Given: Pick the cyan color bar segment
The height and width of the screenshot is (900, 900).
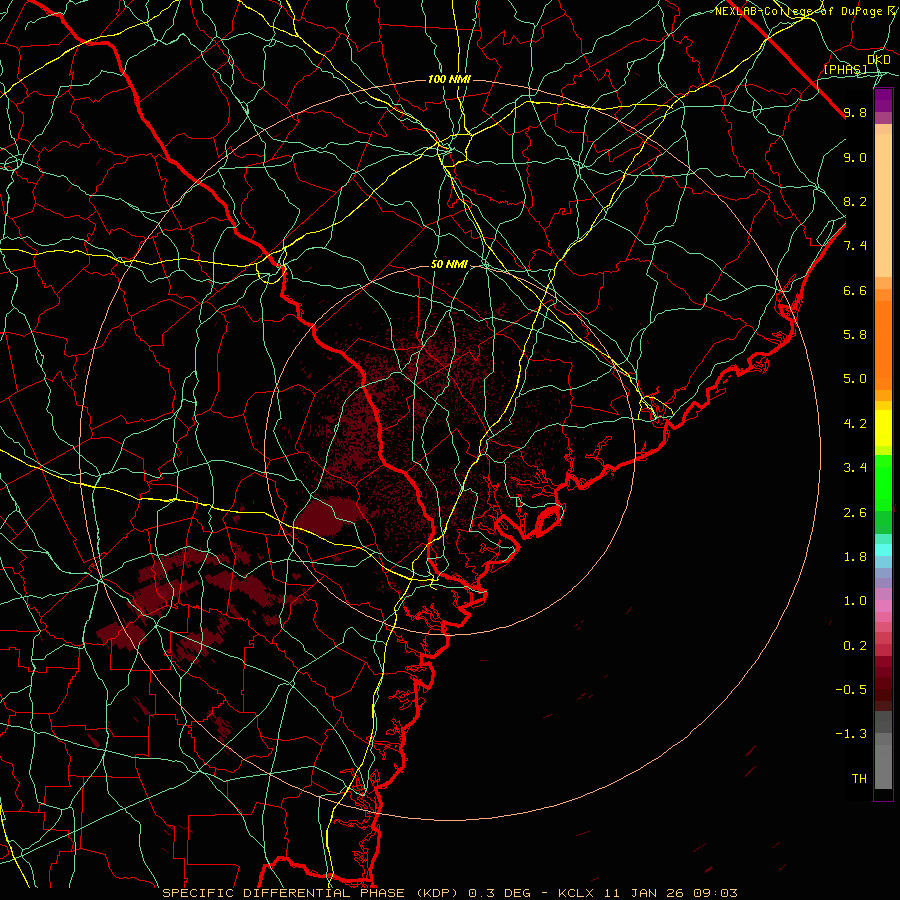Looking at the screenshot, I should pyautogui.click(x=883, y=550).
